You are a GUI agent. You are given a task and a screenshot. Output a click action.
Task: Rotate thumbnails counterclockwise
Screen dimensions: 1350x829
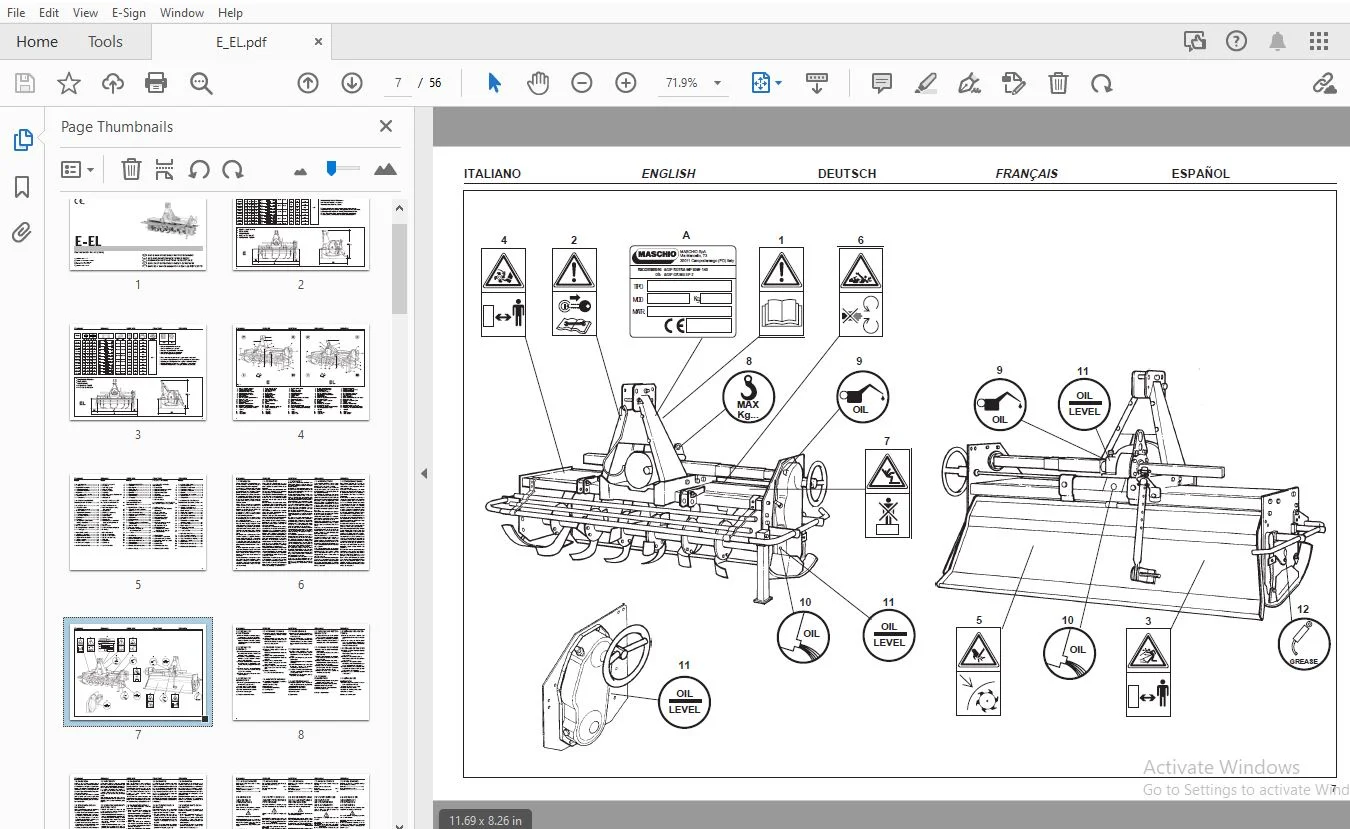[199, 170]
